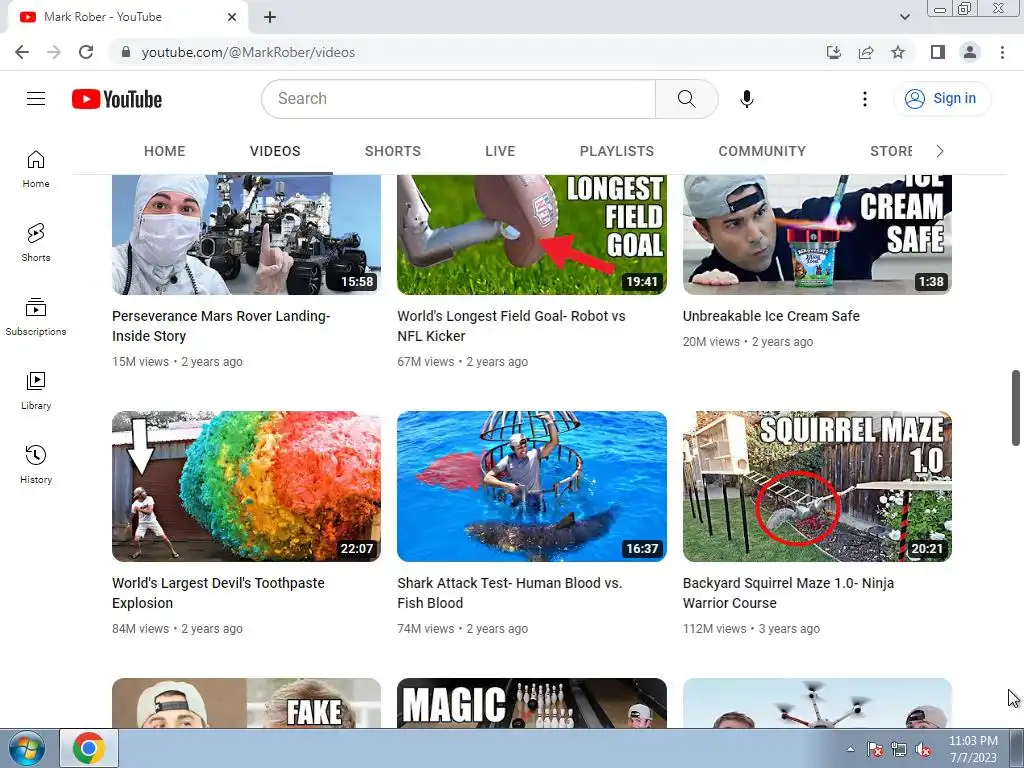Open the STORE channel tab

(x=891, y=151)
